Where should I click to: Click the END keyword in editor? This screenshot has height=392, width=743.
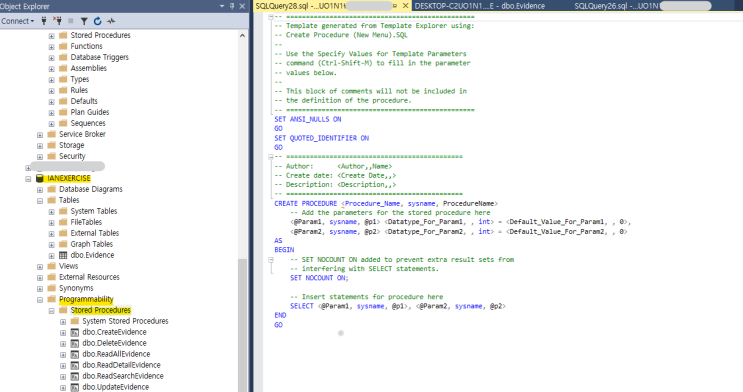(280, 315)
